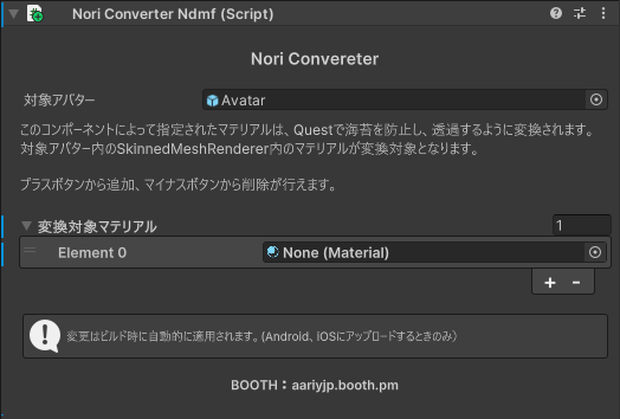Screen dimensions: 620x419
Task: Select the None (Material) field
Action: tap(434, 252)
